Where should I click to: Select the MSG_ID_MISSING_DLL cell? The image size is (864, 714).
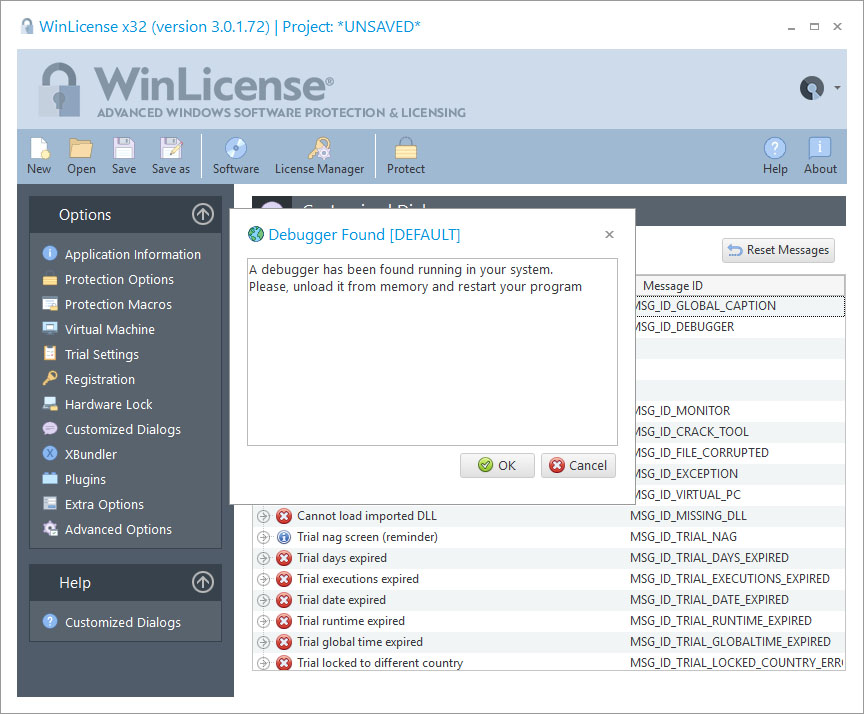coord(688,516)
